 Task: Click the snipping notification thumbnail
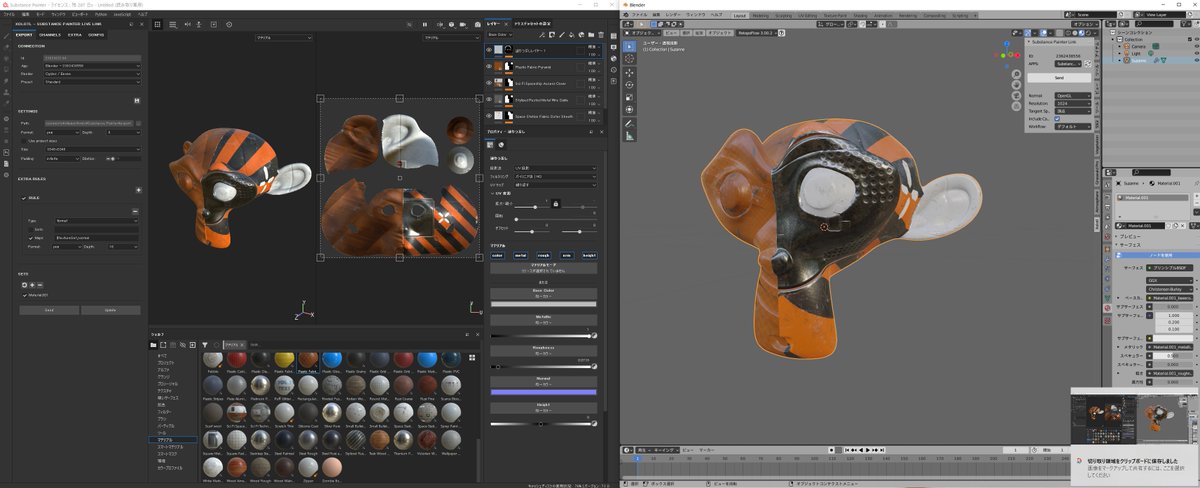click(x=1132, y=420)
